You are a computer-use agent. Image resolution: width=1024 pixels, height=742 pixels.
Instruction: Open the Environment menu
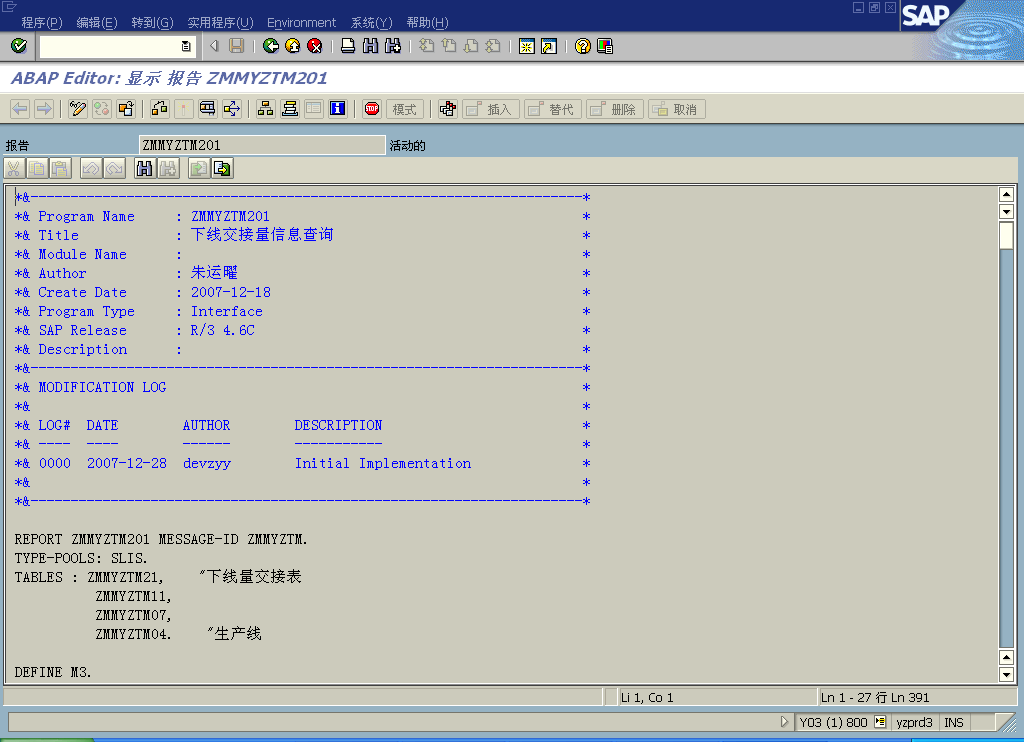[x=301, y=23]
